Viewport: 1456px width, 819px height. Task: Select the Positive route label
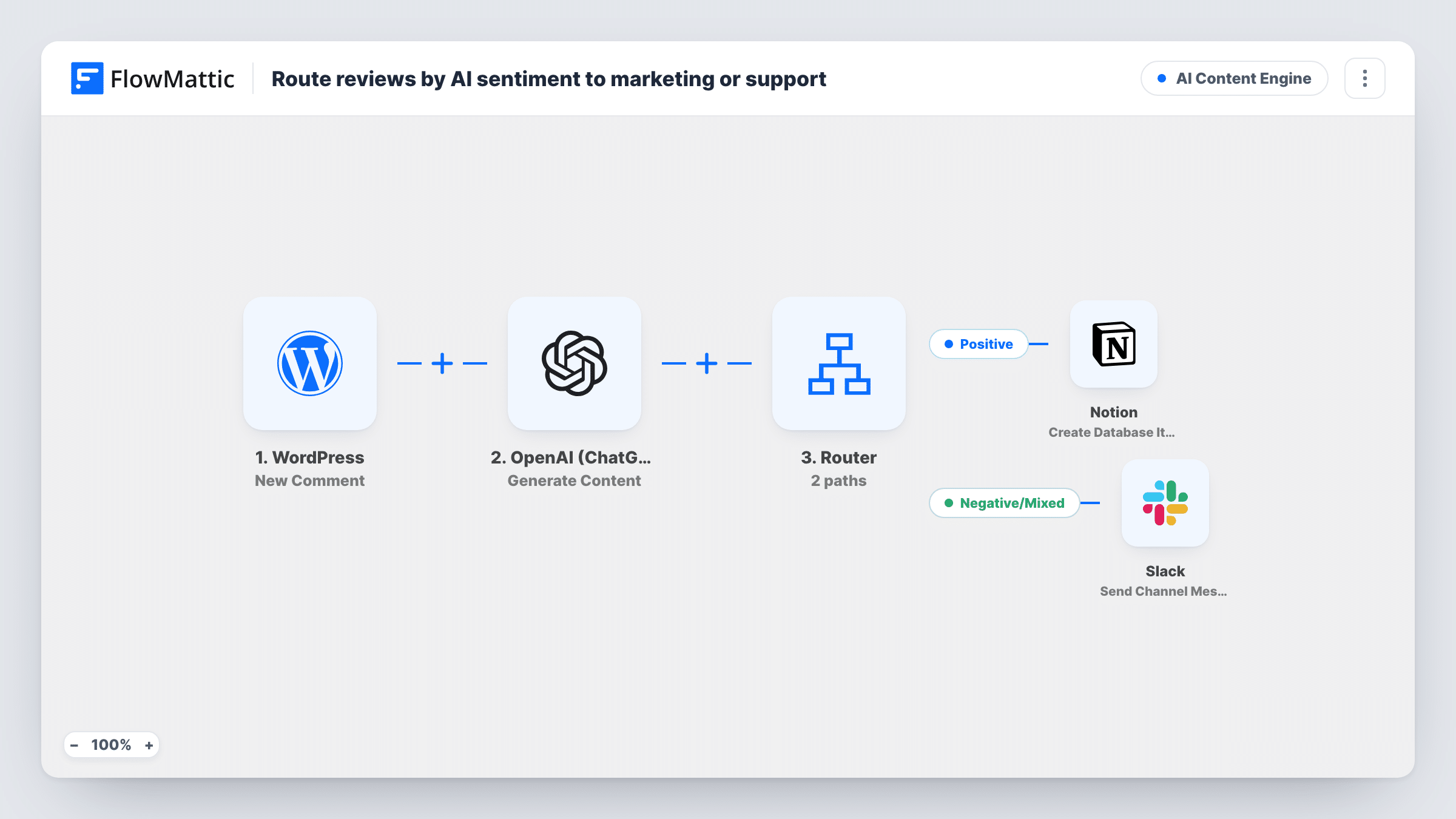(979, 344)
